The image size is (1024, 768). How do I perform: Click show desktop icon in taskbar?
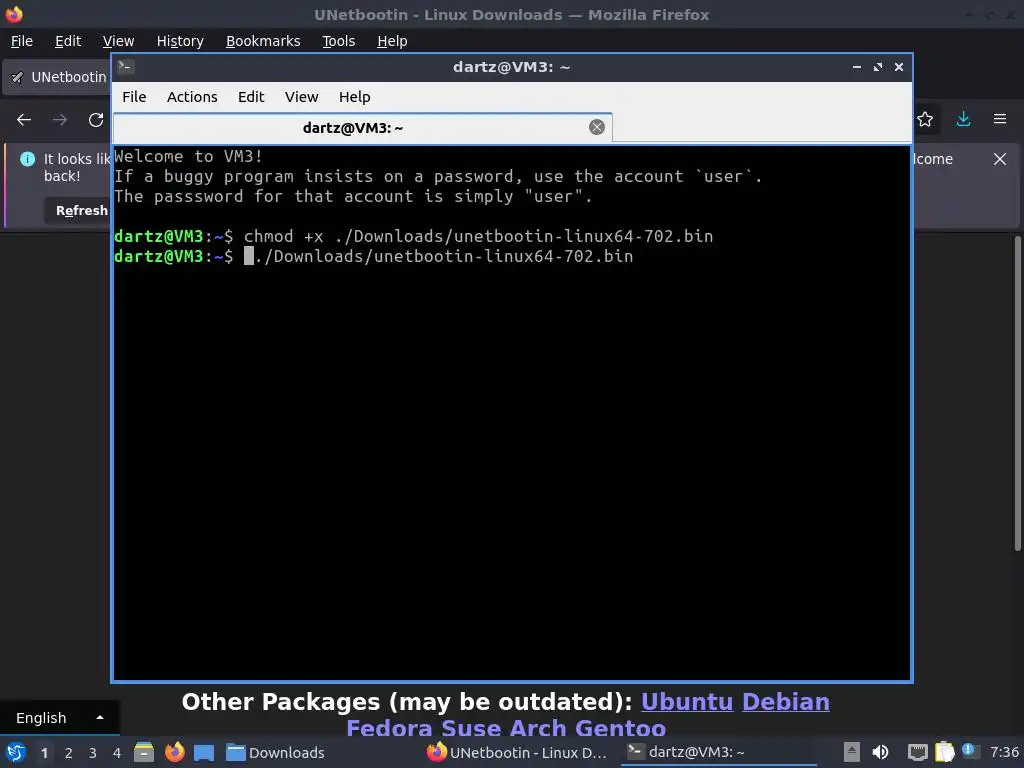[204, 752]
